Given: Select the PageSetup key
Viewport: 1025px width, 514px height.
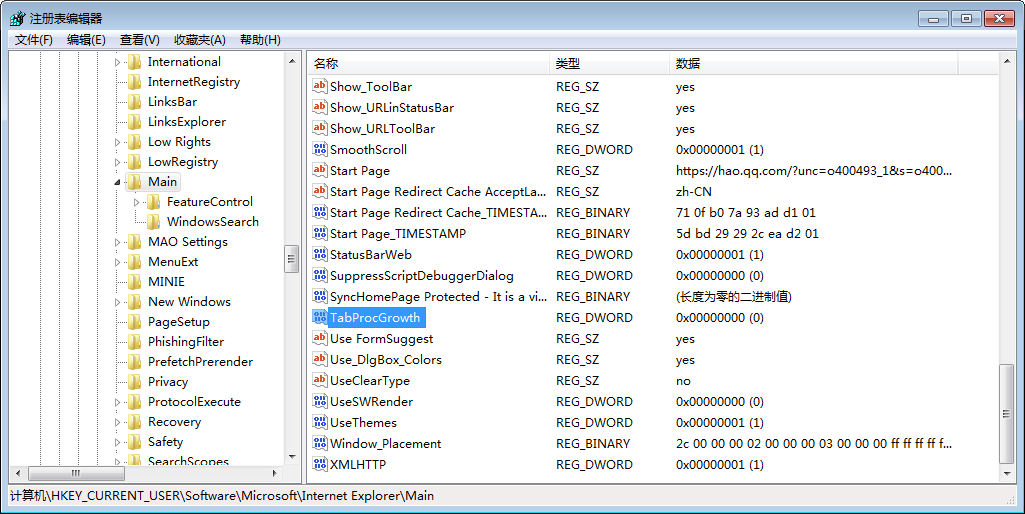Looking at the screenshot, I should 178,322.
